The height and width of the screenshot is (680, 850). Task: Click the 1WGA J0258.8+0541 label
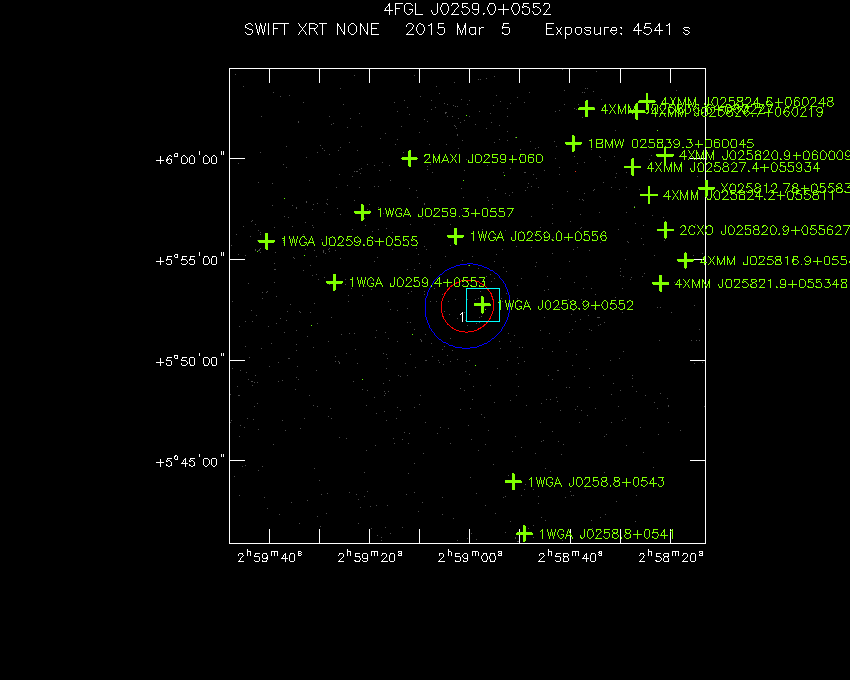click(606, 535)
